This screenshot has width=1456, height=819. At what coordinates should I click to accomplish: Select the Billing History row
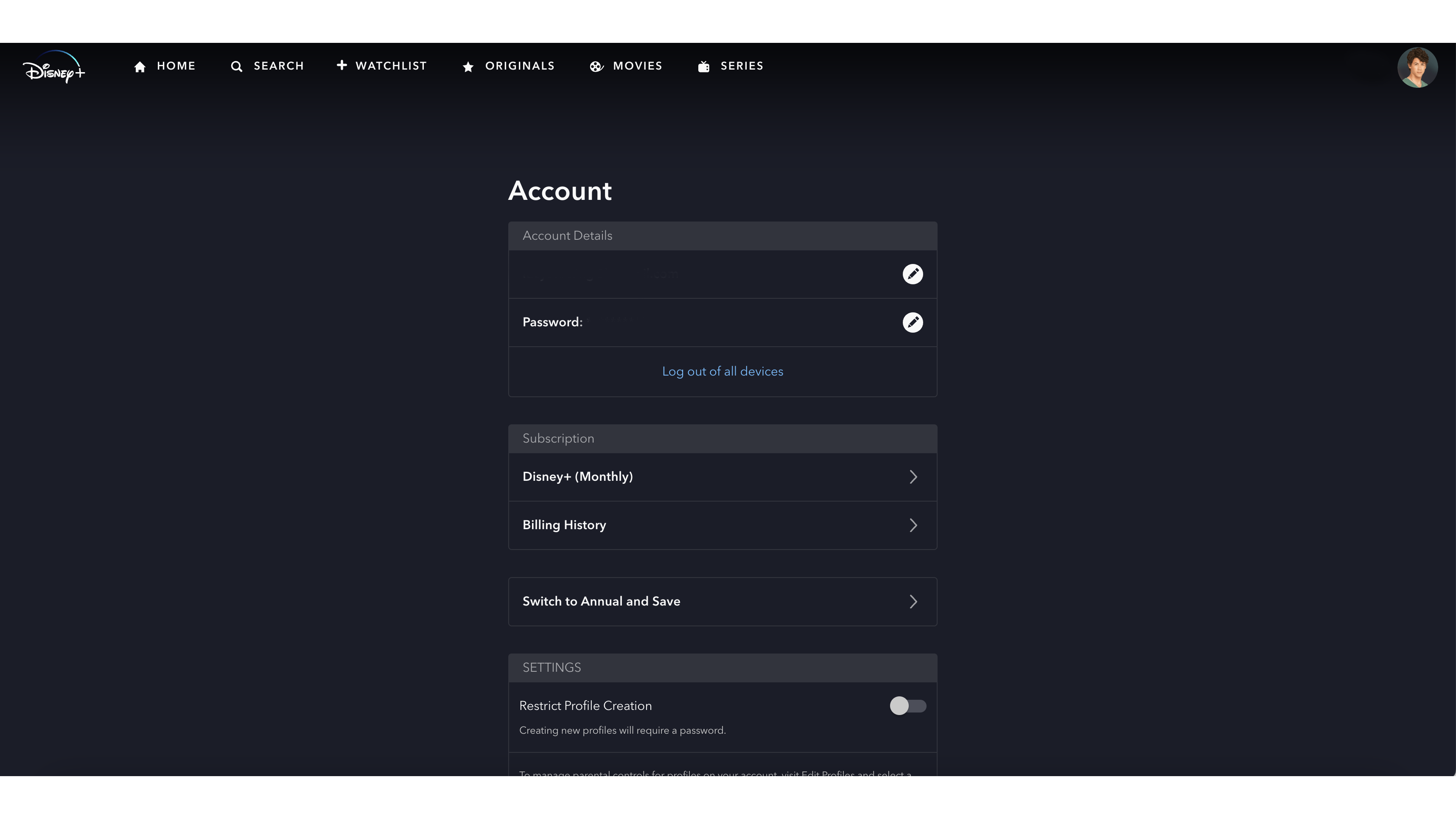coord(563,524)
